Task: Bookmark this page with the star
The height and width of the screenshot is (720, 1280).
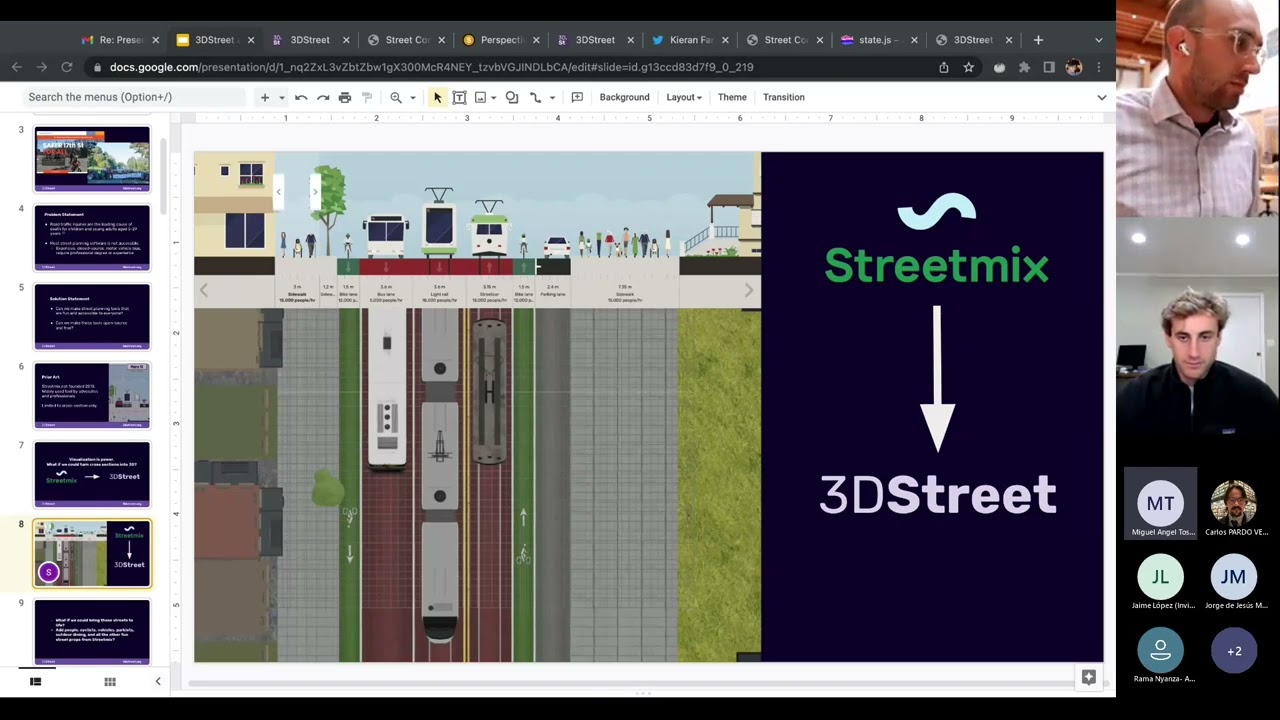Action: click(x=968, y=67)
